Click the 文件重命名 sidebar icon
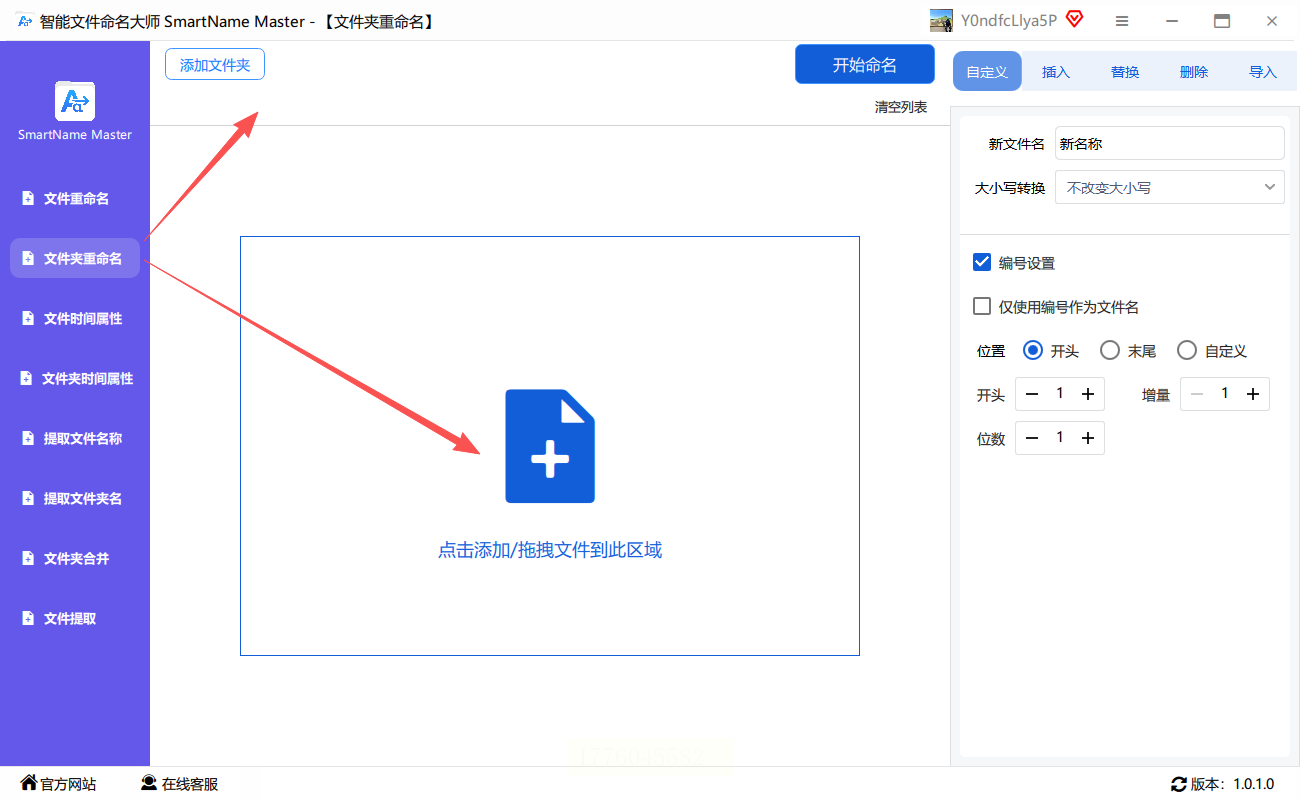The height and width of the screenshot is (800, 1300). (28, 198)
